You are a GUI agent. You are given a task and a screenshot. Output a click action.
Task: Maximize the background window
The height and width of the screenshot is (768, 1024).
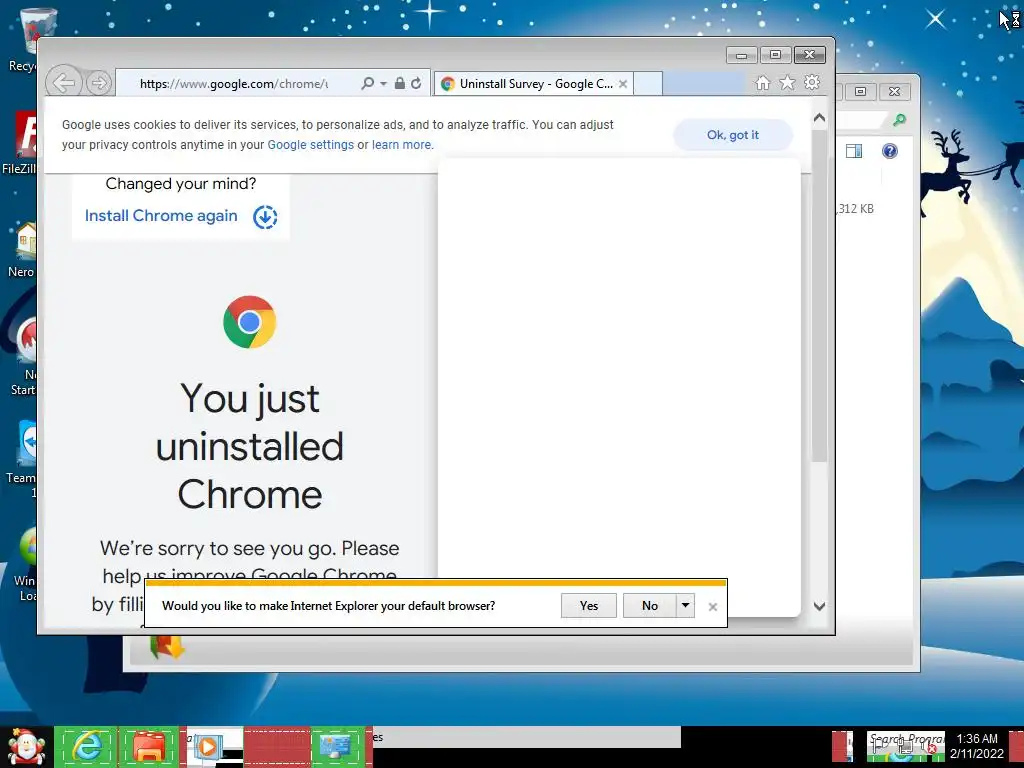click(x=861, y=91)
